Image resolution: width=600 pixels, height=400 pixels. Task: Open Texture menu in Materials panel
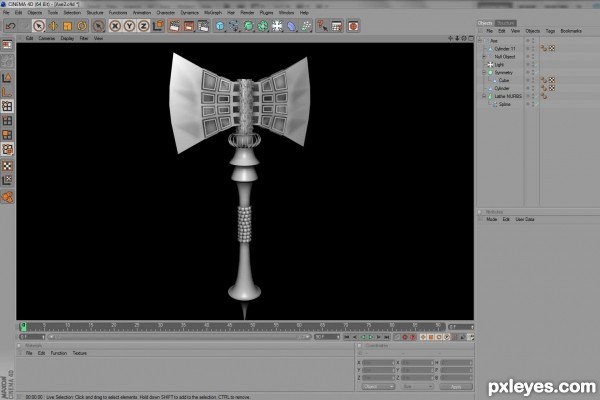80,353
